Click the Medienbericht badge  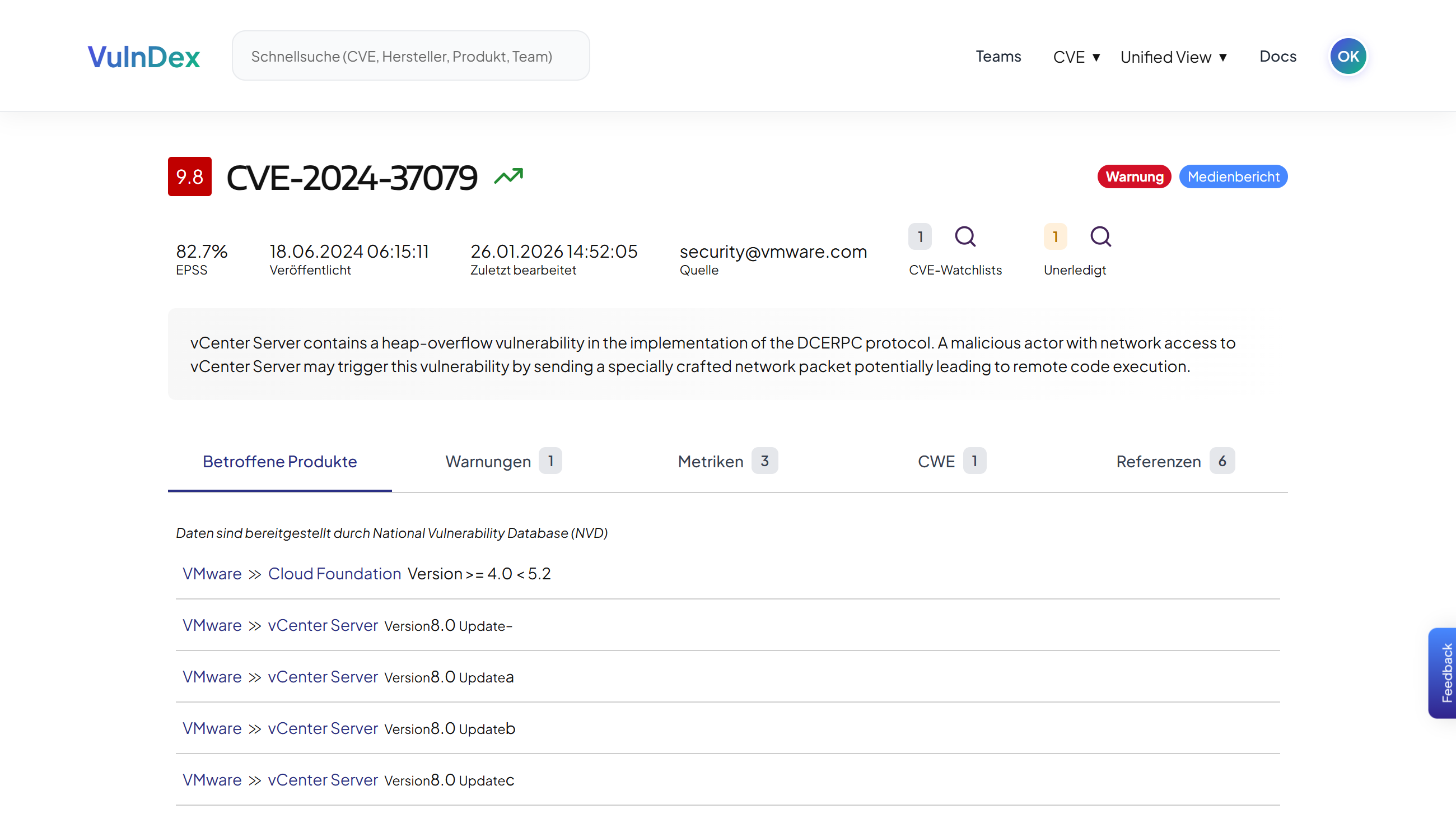pos(1233,176)
